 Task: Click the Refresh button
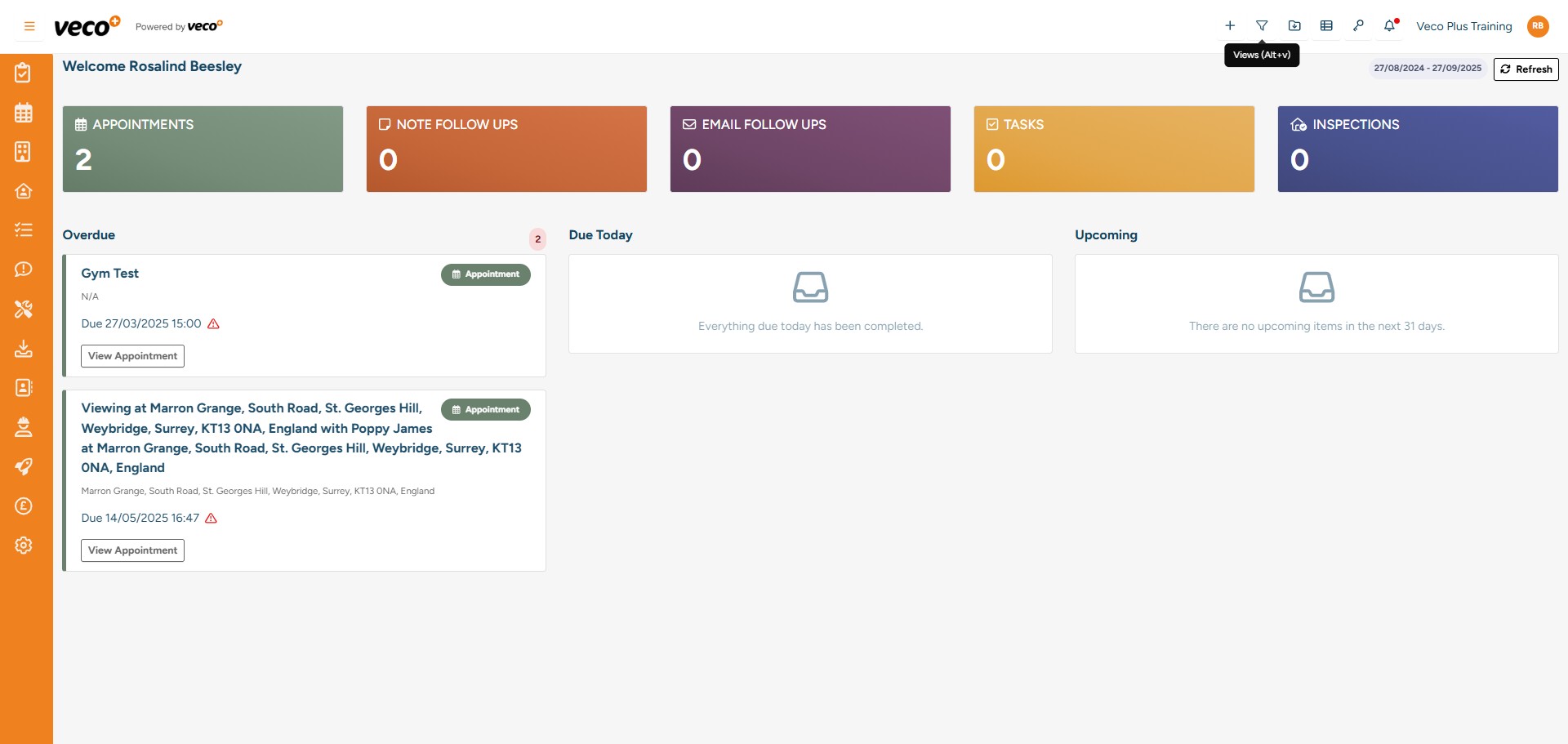tap(1526, 69)
